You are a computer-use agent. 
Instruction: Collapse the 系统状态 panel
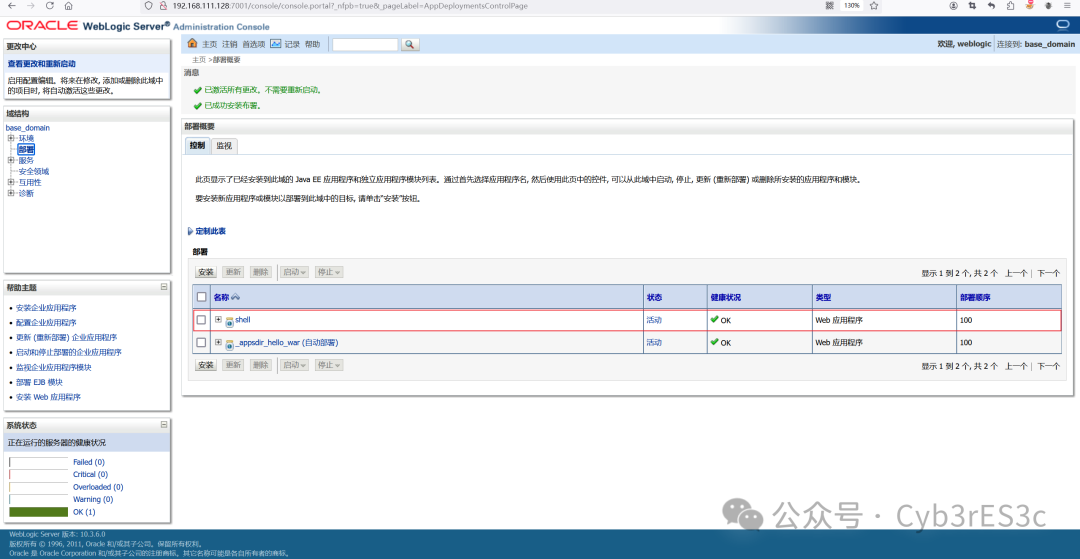(x=164, y=425)
